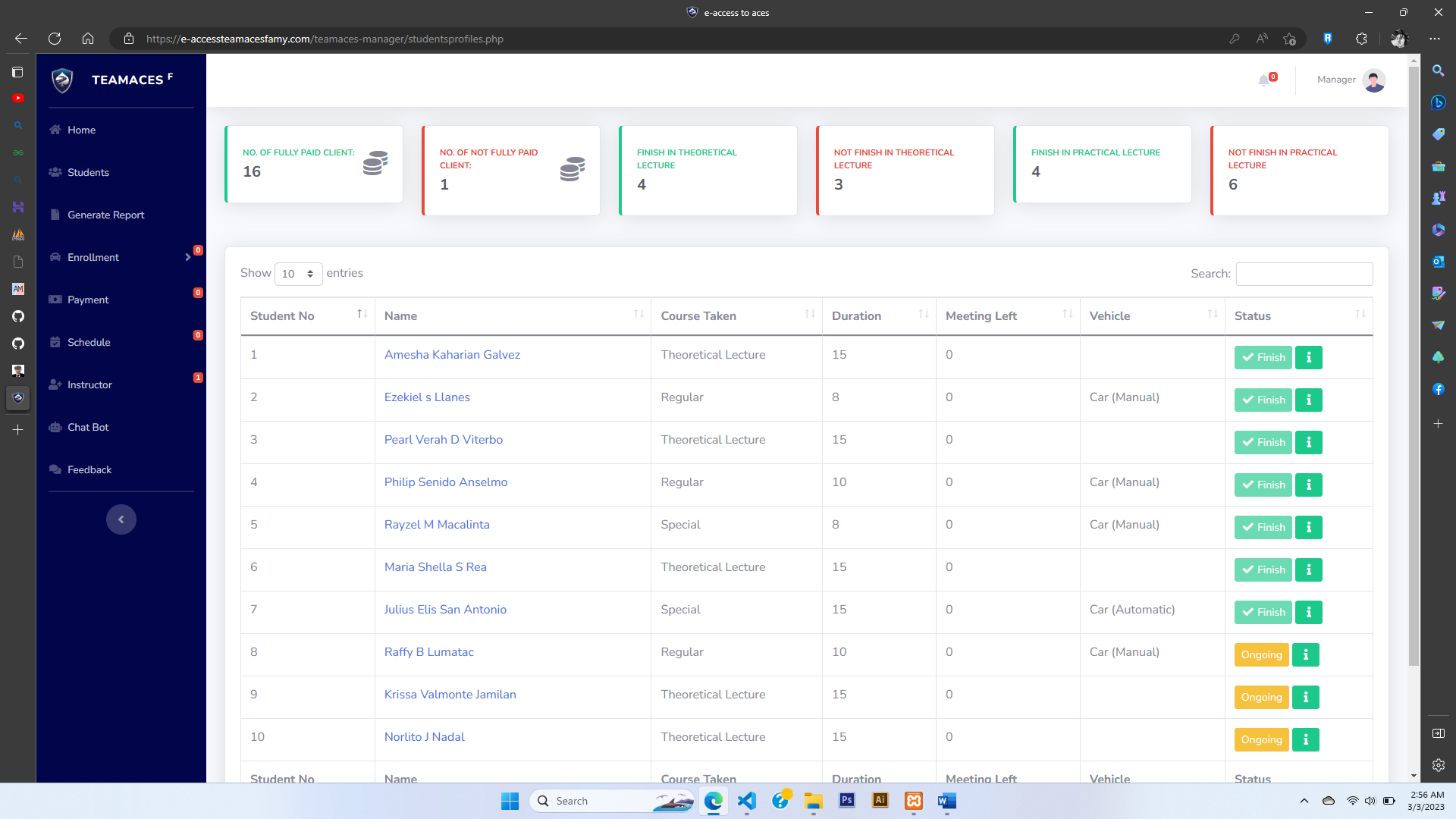The height and width of the screenshot is (819, 1456).
Task: Click info icon for Amesha Kaharian Galvez
Action: [x=1308, y=357]
